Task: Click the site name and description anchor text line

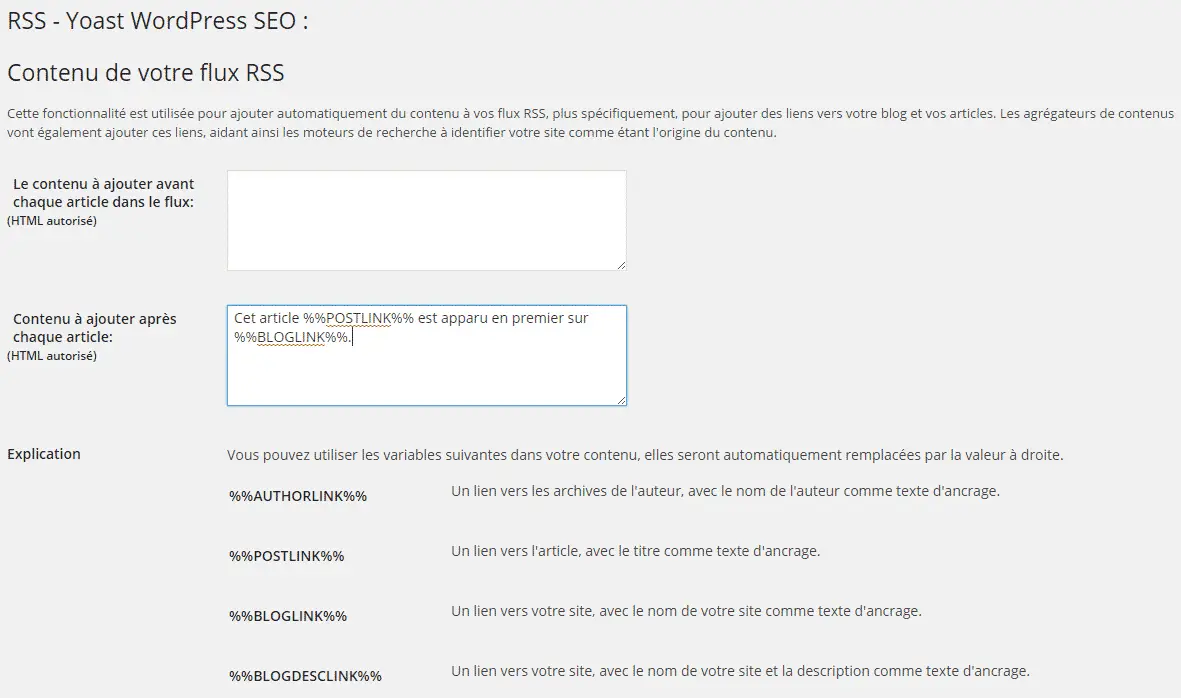Action: click(740, 671)
